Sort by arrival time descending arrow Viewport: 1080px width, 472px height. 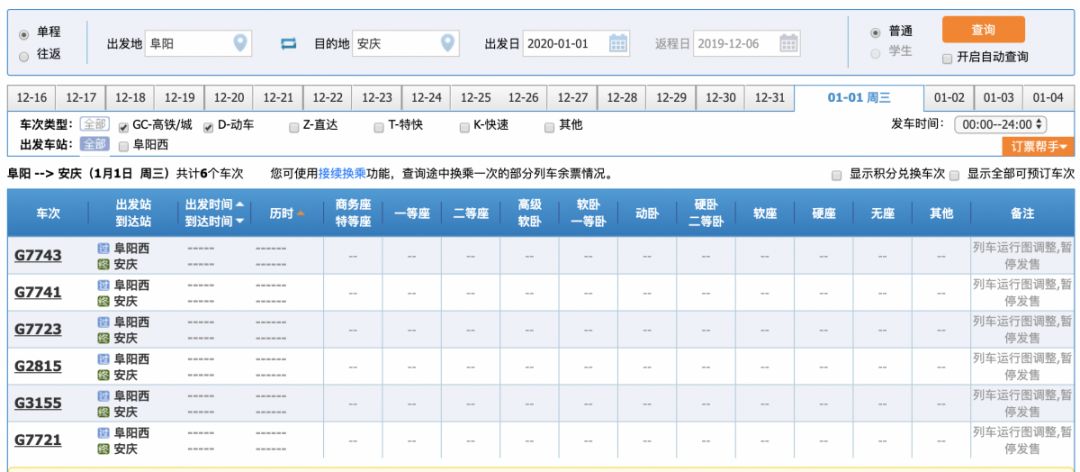click(239, 221)
